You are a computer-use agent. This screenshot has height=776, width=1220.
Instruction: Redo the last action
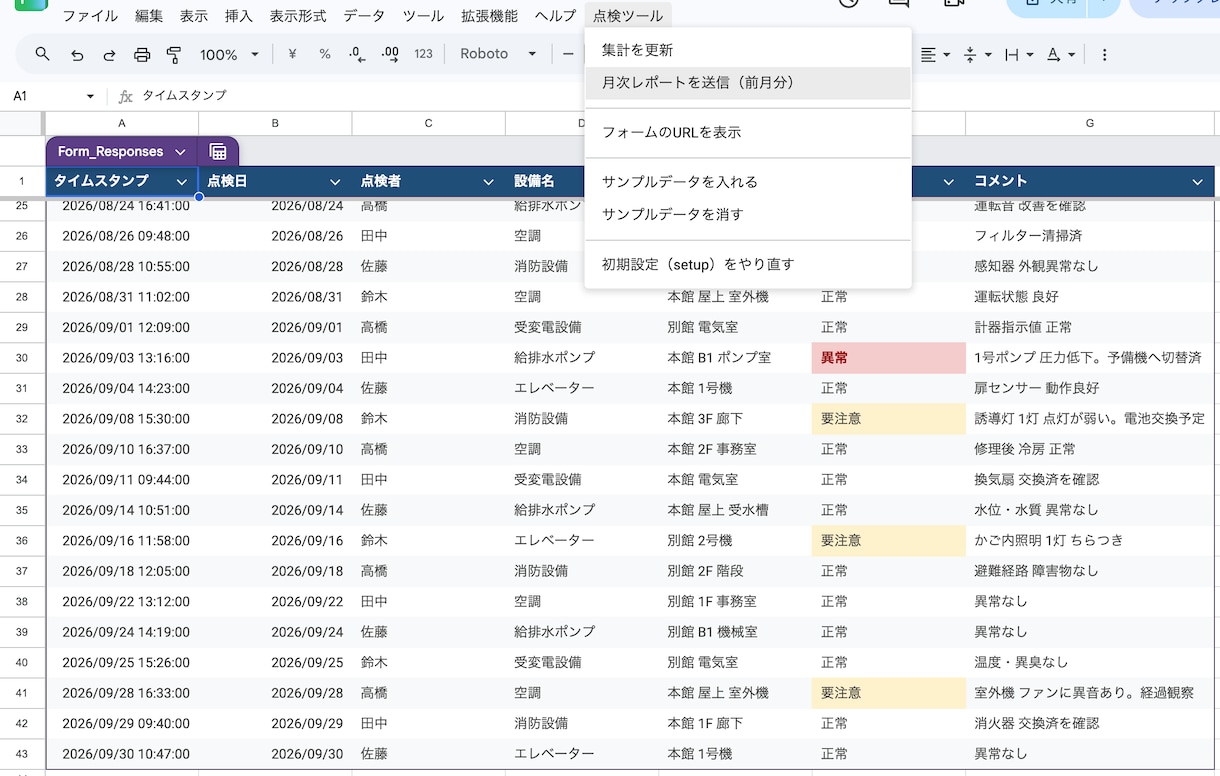coord(109,54)
